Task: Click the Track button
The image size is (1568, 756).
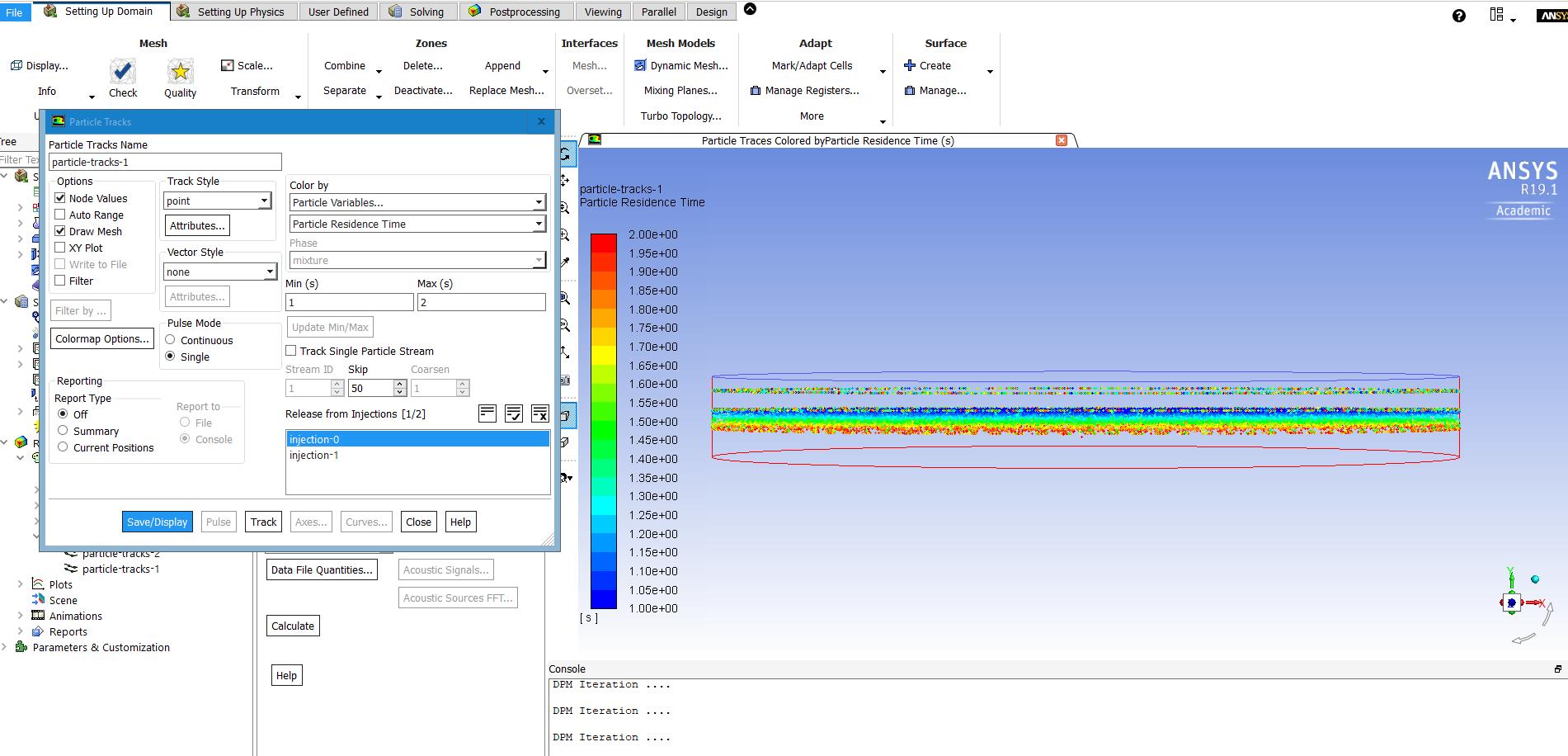Action: point(263,522)
